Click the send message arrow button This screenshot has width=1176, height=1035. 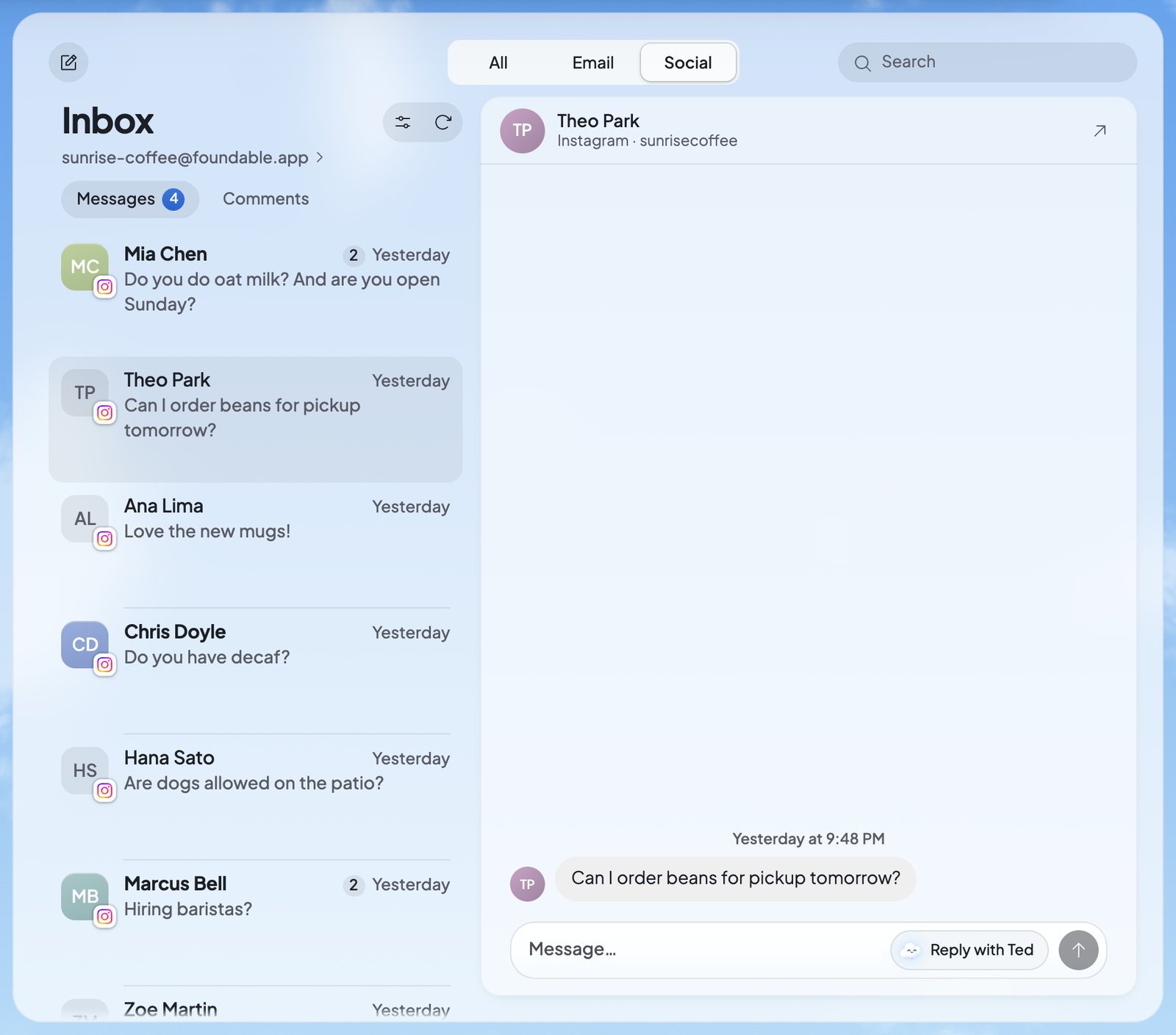[1078, 950]
